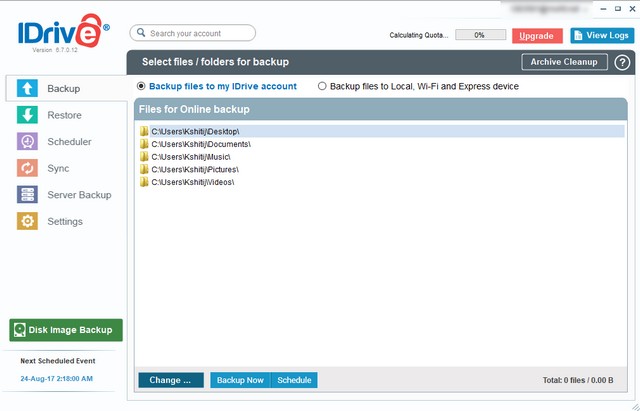Select the Desktop folder entry
The width and height of the screenshot is (640, 411).
(x=195, y=131)
